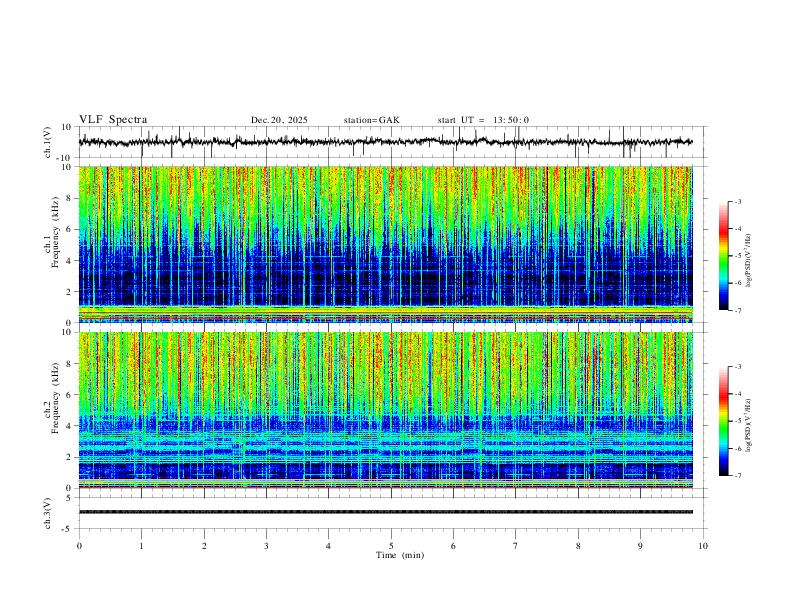Click the 'start UT = 13:50:0' text
This screenshot has height=612, width=792.
coord(483,120)
